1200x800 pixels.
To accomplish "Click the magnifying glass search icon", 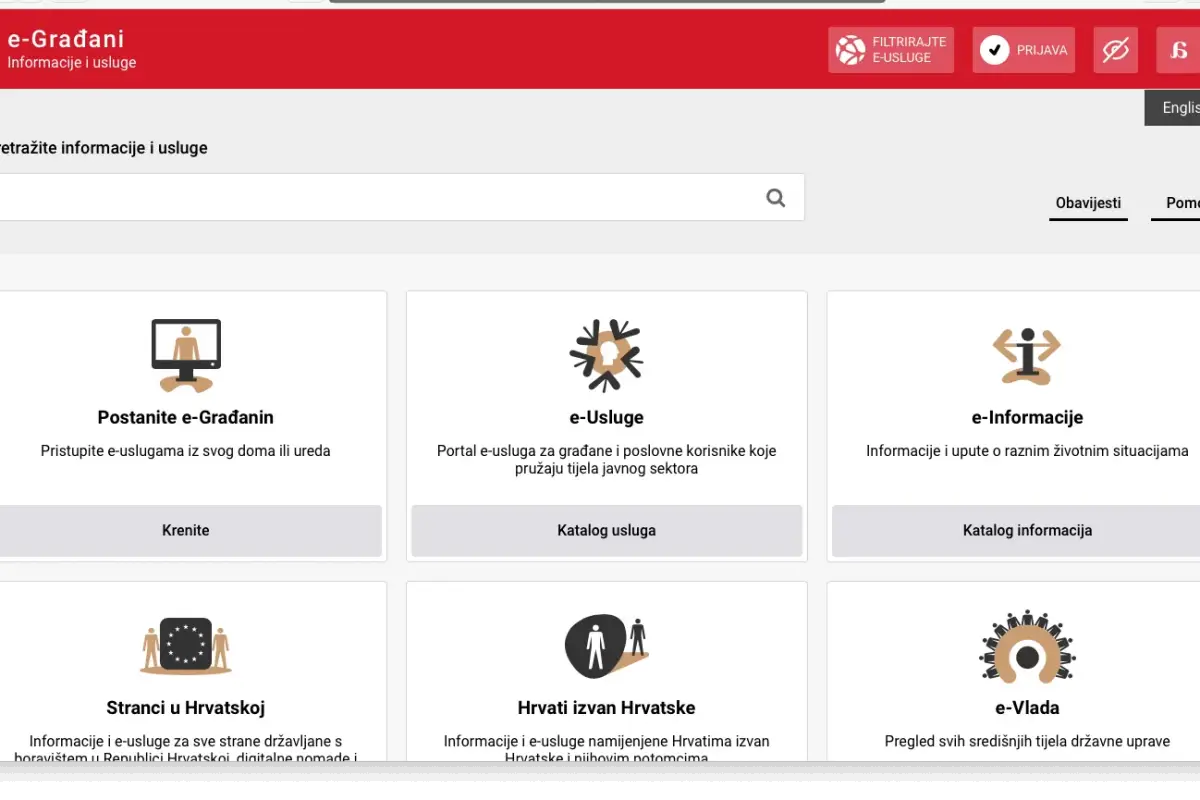I will pos(776,198).
